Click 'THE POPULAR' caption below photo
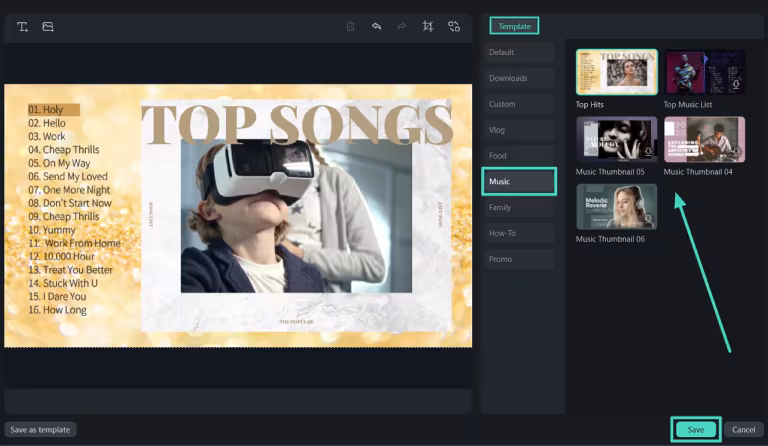This screenshot has height=446, width=768. (296, 322)
